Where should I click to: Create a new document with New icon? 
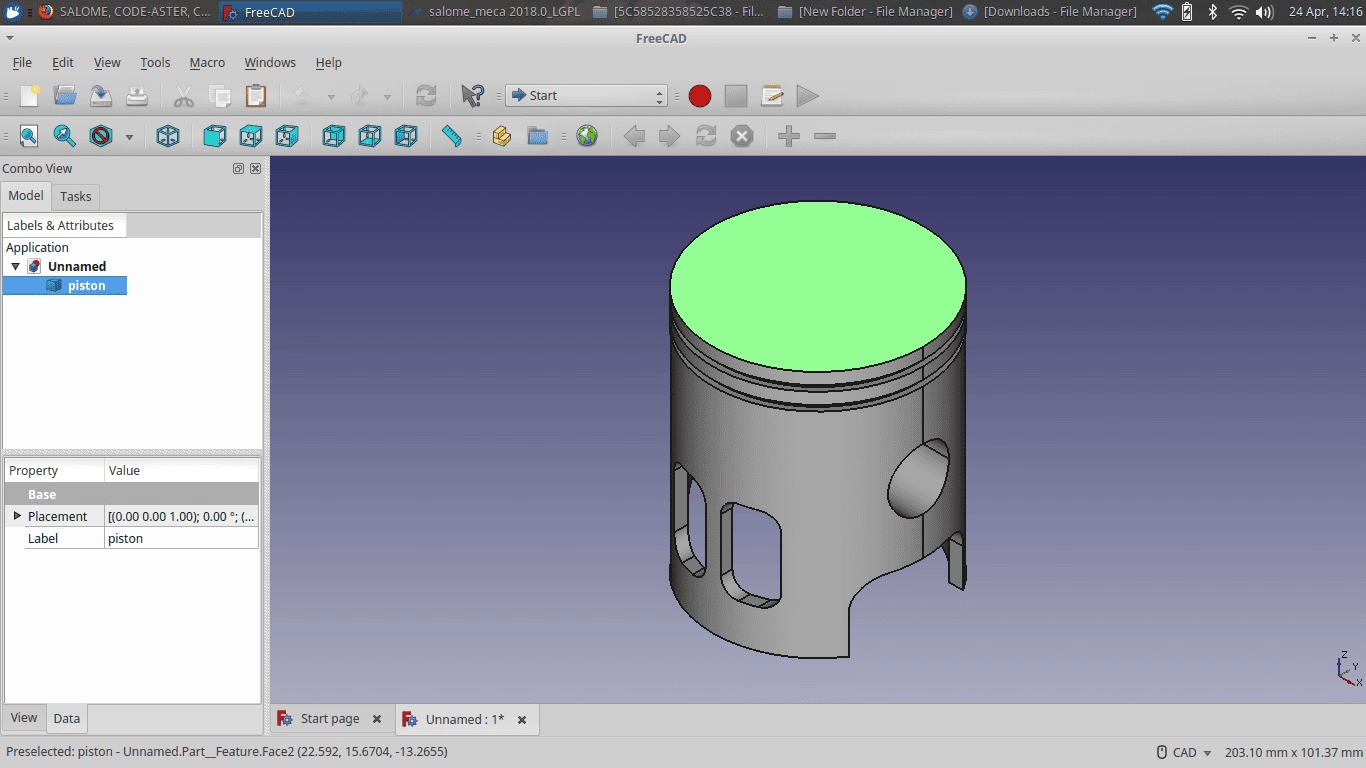[30, 96]
